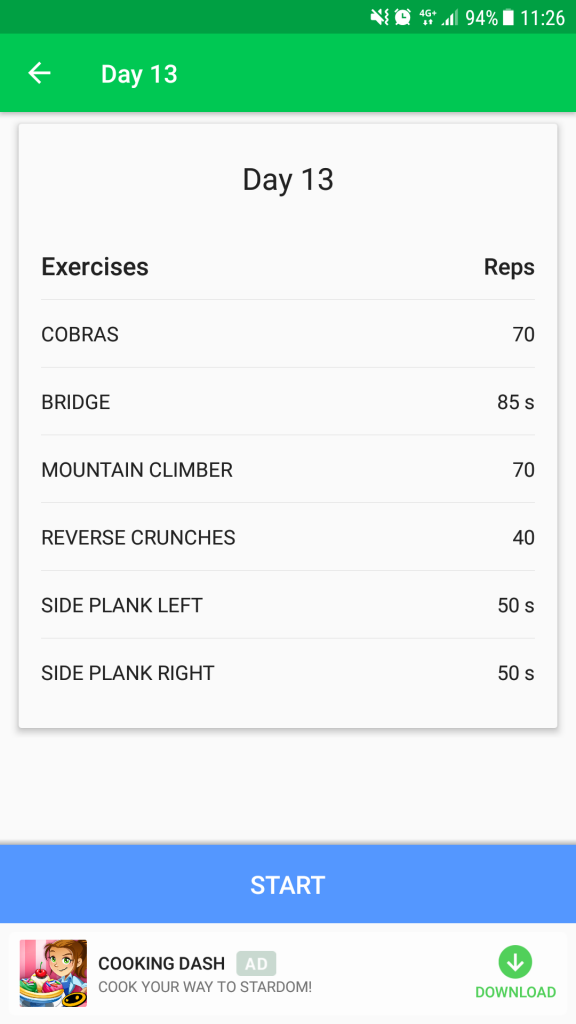Tap the battery status icon

point(509,18)
